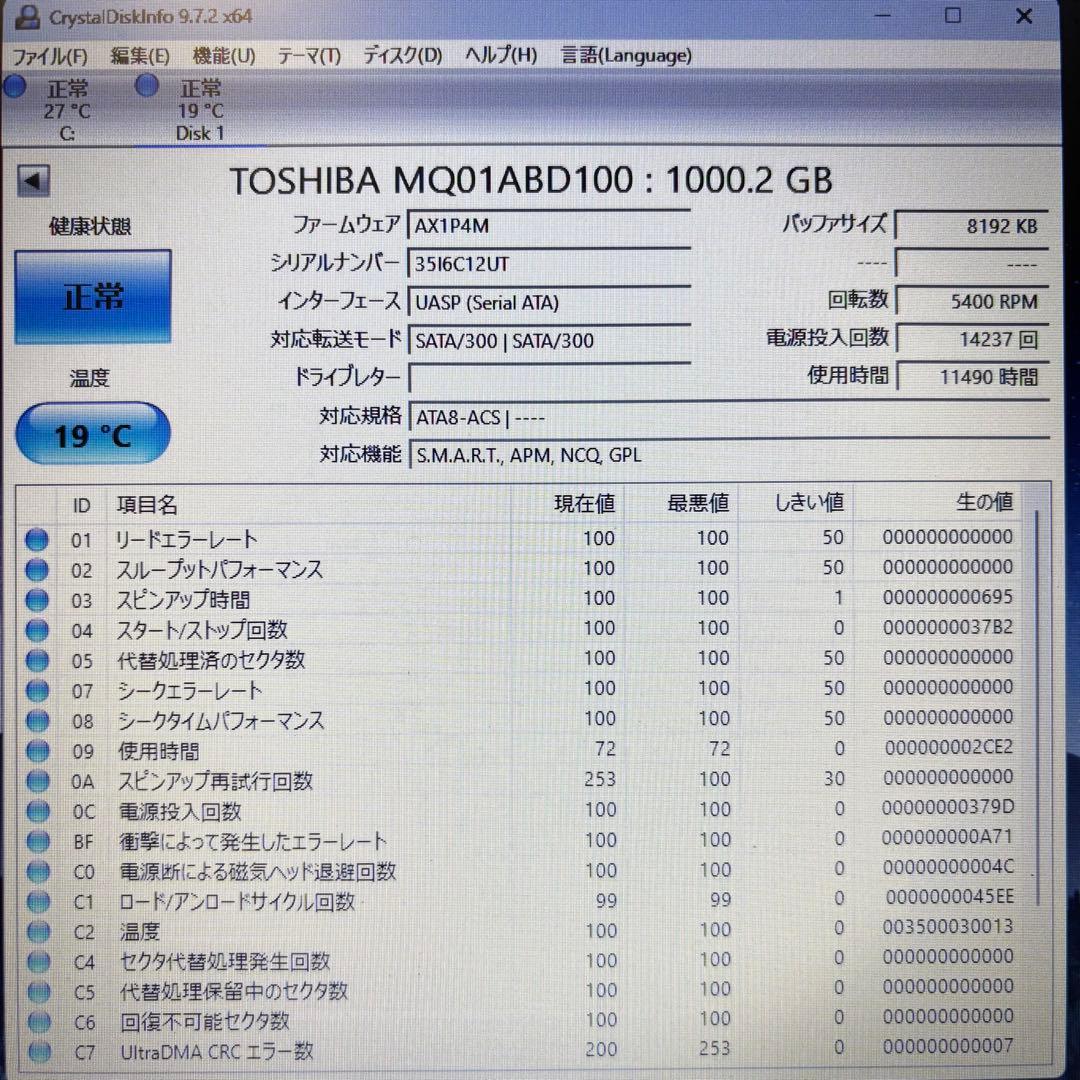The height and width of the screenshot is (1080, 1080).
Task: Click raw value 000000000695 in row 03
Action: [x=948, y=596]
